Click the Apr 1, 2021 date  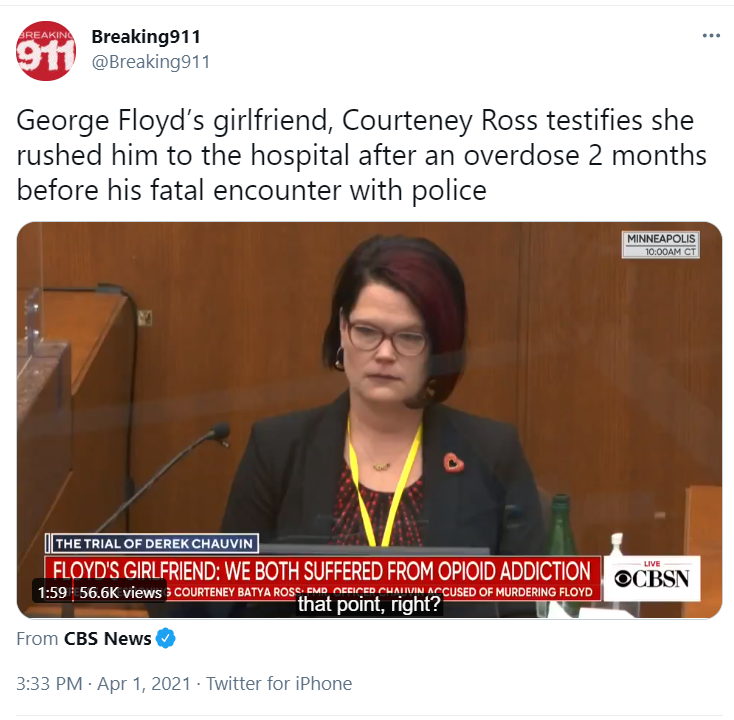144,683
